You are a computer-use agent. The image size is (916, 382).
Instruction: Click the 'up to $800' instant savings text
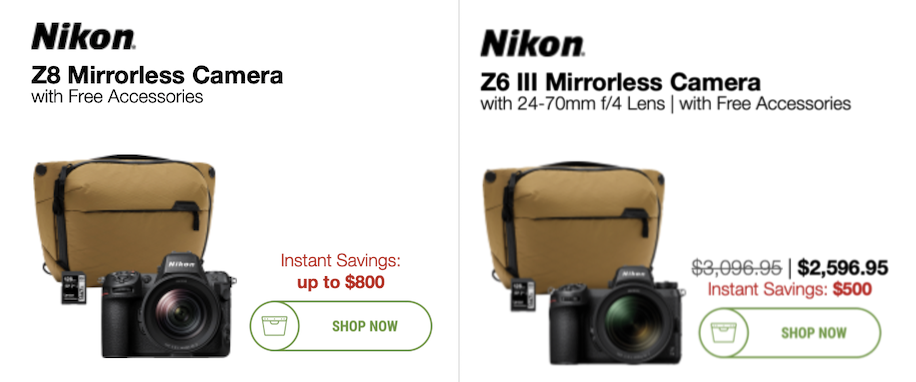pyautogui.click(x=341, y=283)
